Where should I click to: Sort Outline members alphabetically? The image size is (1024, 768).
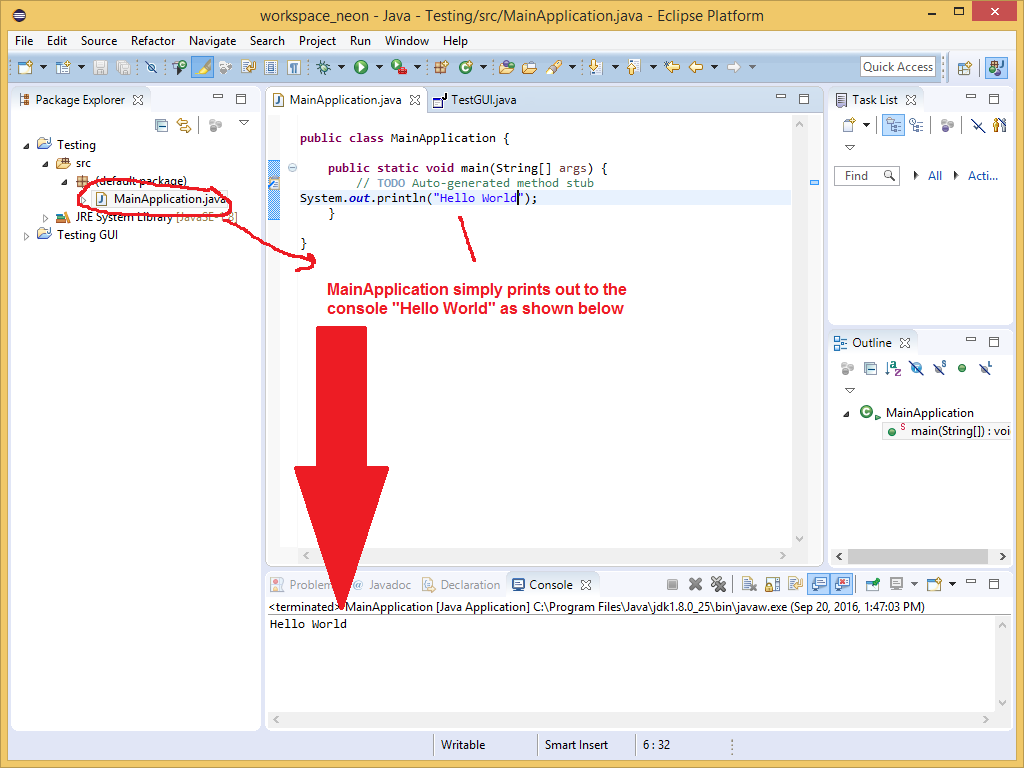point(893,368)
